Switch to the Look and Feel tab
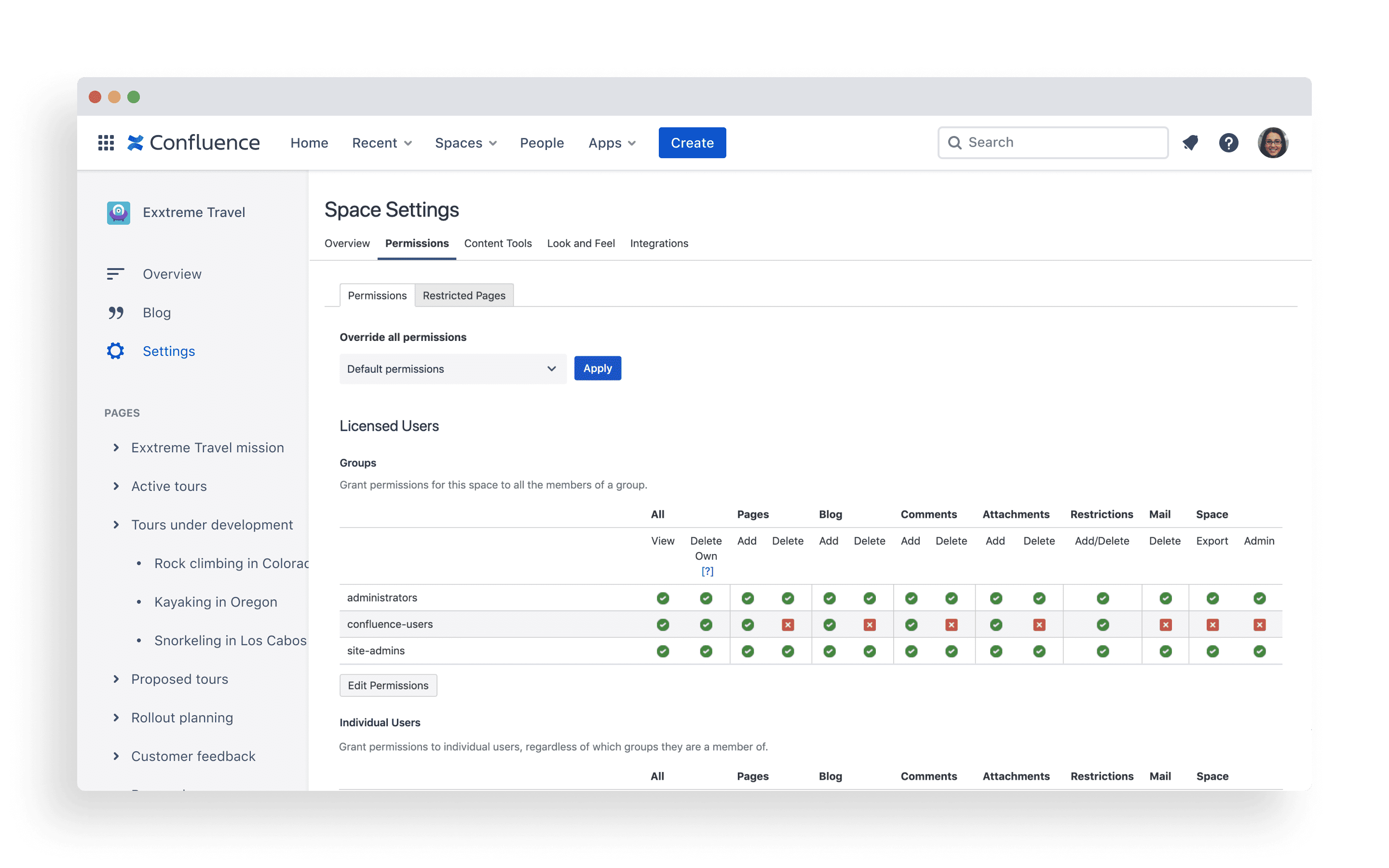 pos(580,243)
